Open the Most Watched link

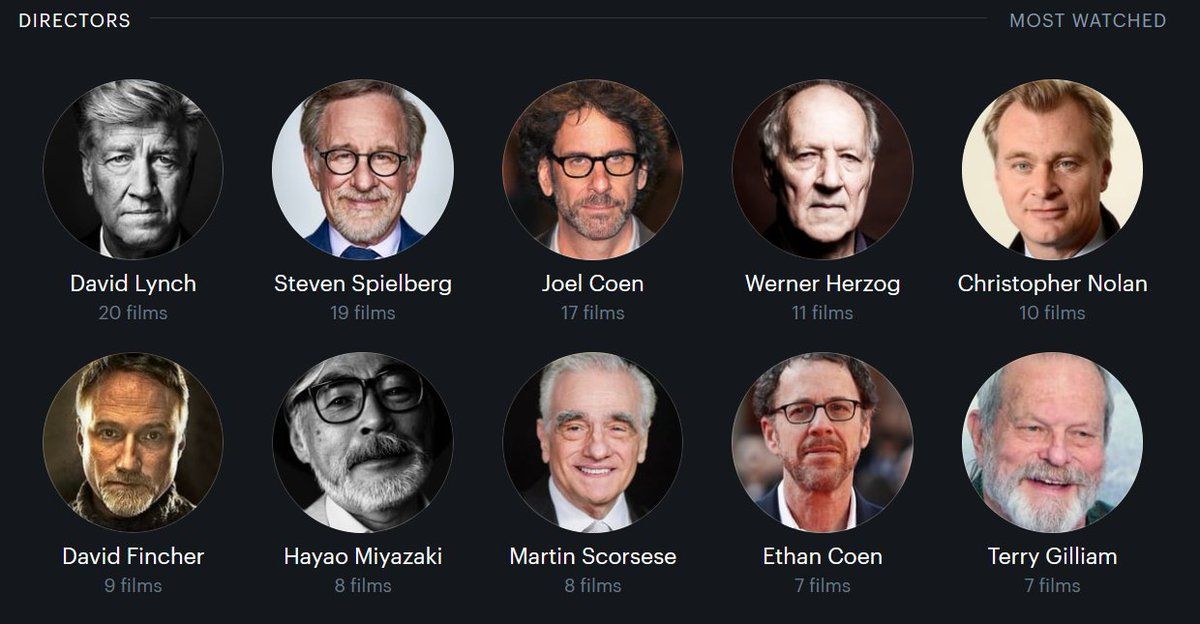(1088, 20)
